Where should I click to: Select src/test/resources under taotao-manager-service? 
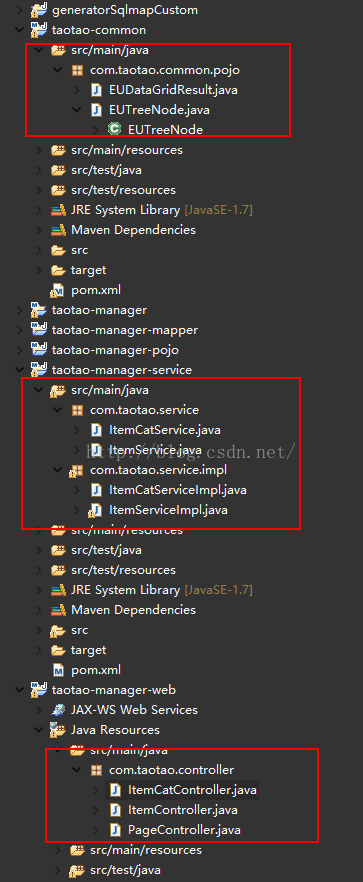(x=123, y=570)
